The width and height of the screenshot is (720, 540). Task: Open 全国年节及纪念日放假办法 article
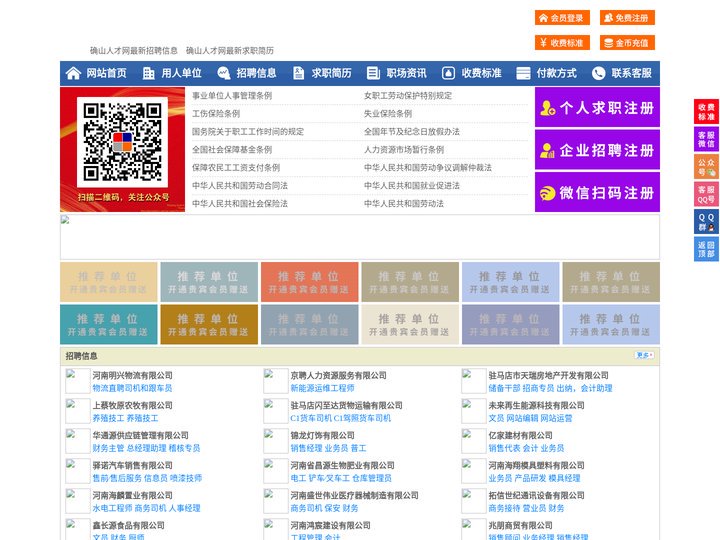click(412, 131)
